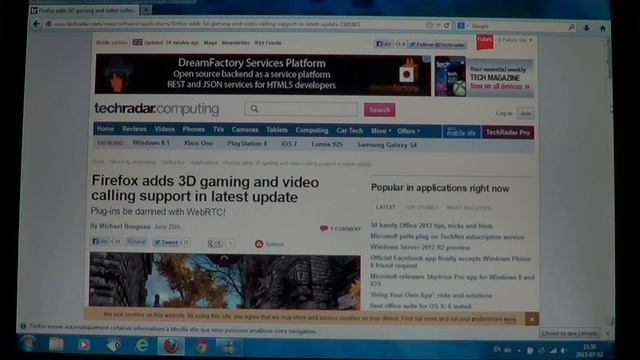Image resolution: width=640 pixels, height=360 pixels.
Task: Open the TechRadar Pro section
Action: point(508,133)
